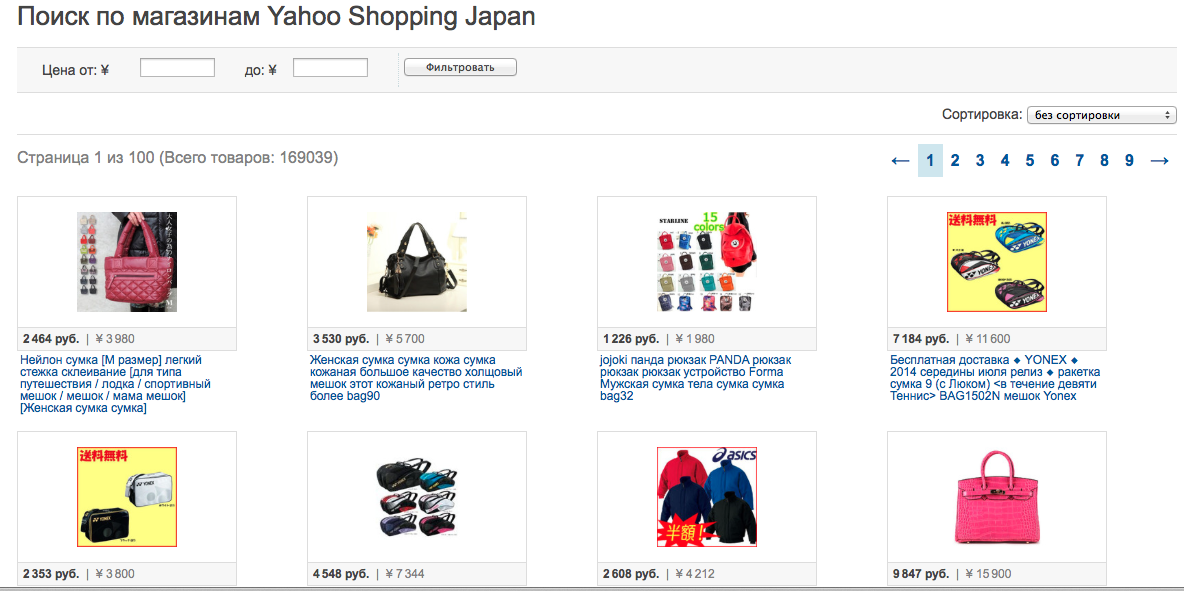
Task: Jump to page 9 of results
Action: click(1129, 161)
